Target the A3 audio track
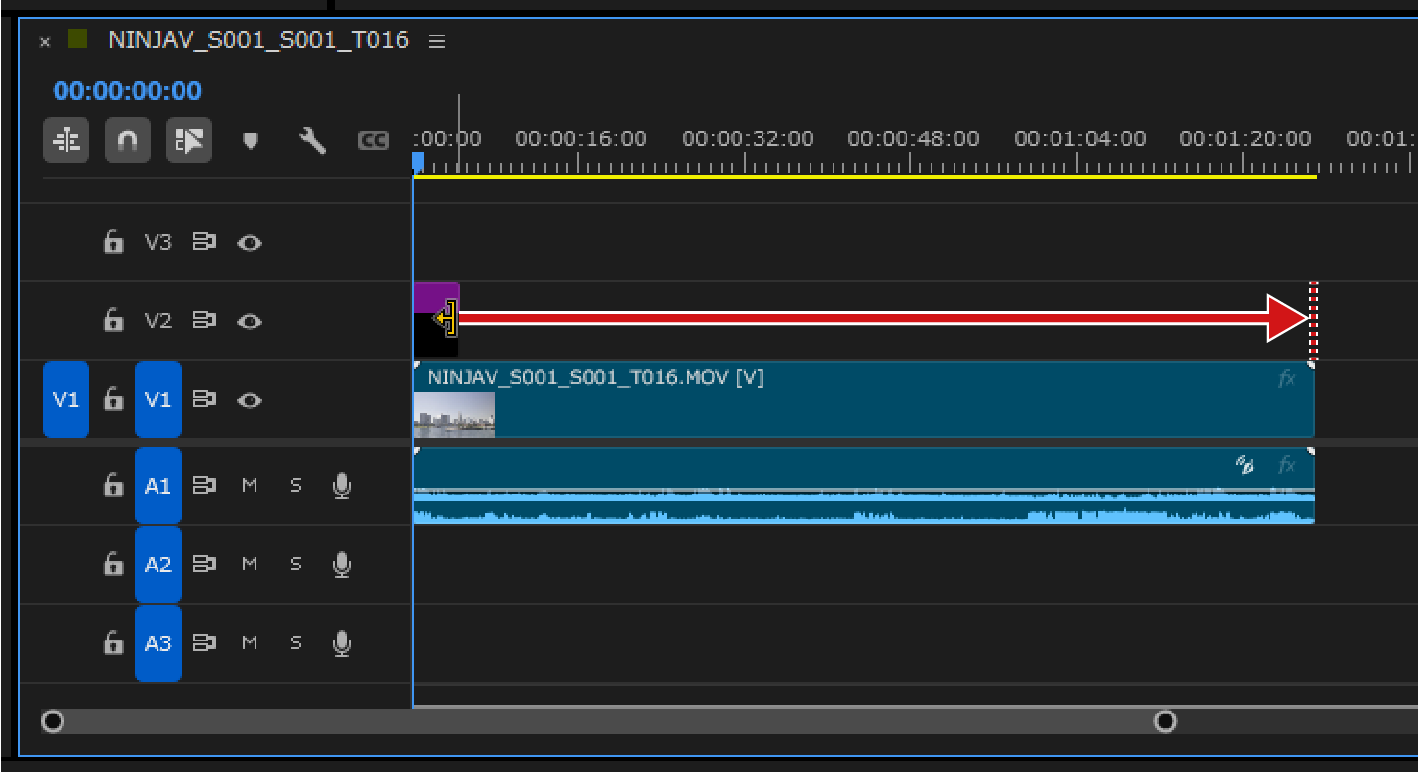 (158, 643)
